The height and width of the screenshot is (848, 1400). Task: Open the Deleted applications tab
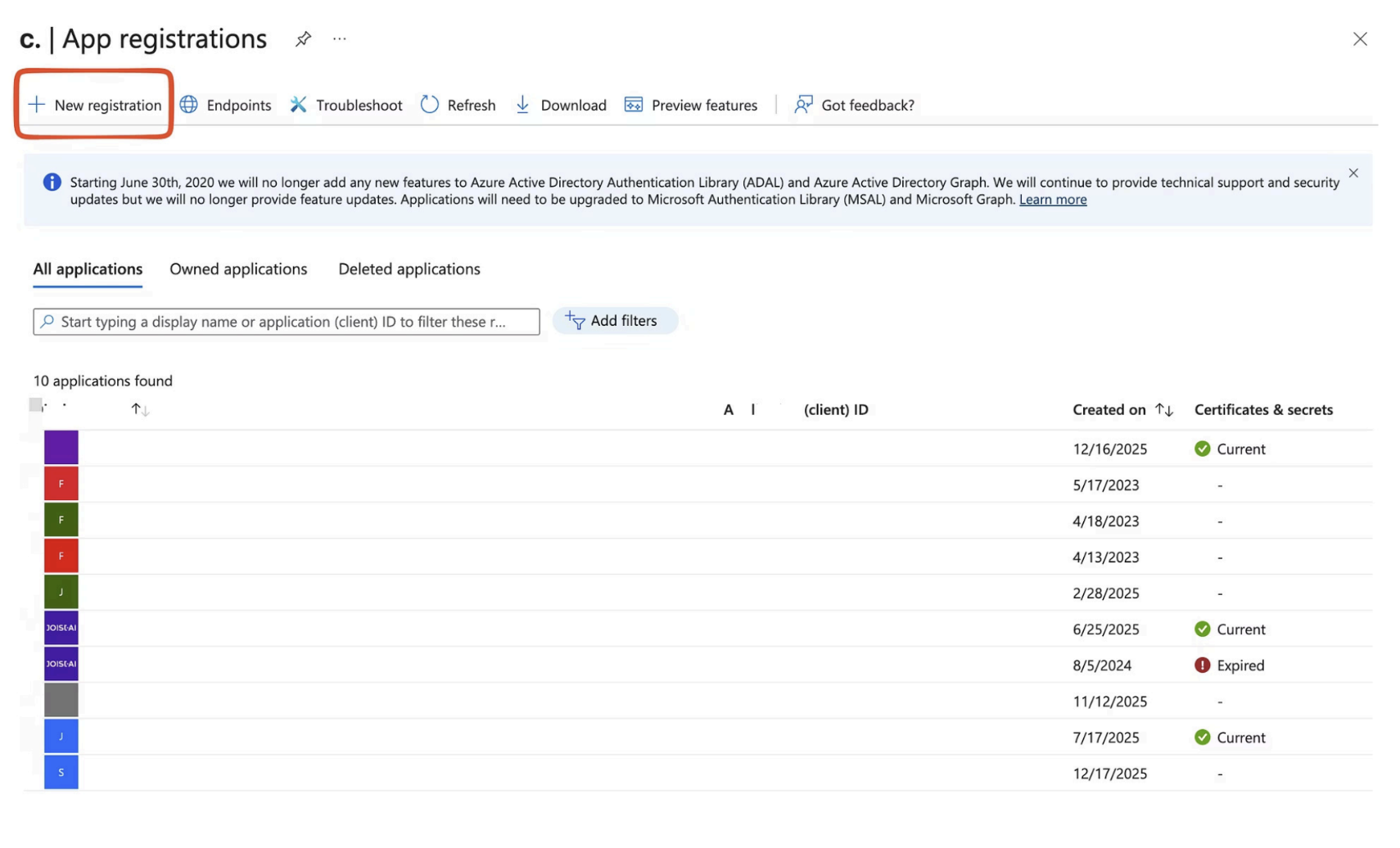(x=409, y=269)
